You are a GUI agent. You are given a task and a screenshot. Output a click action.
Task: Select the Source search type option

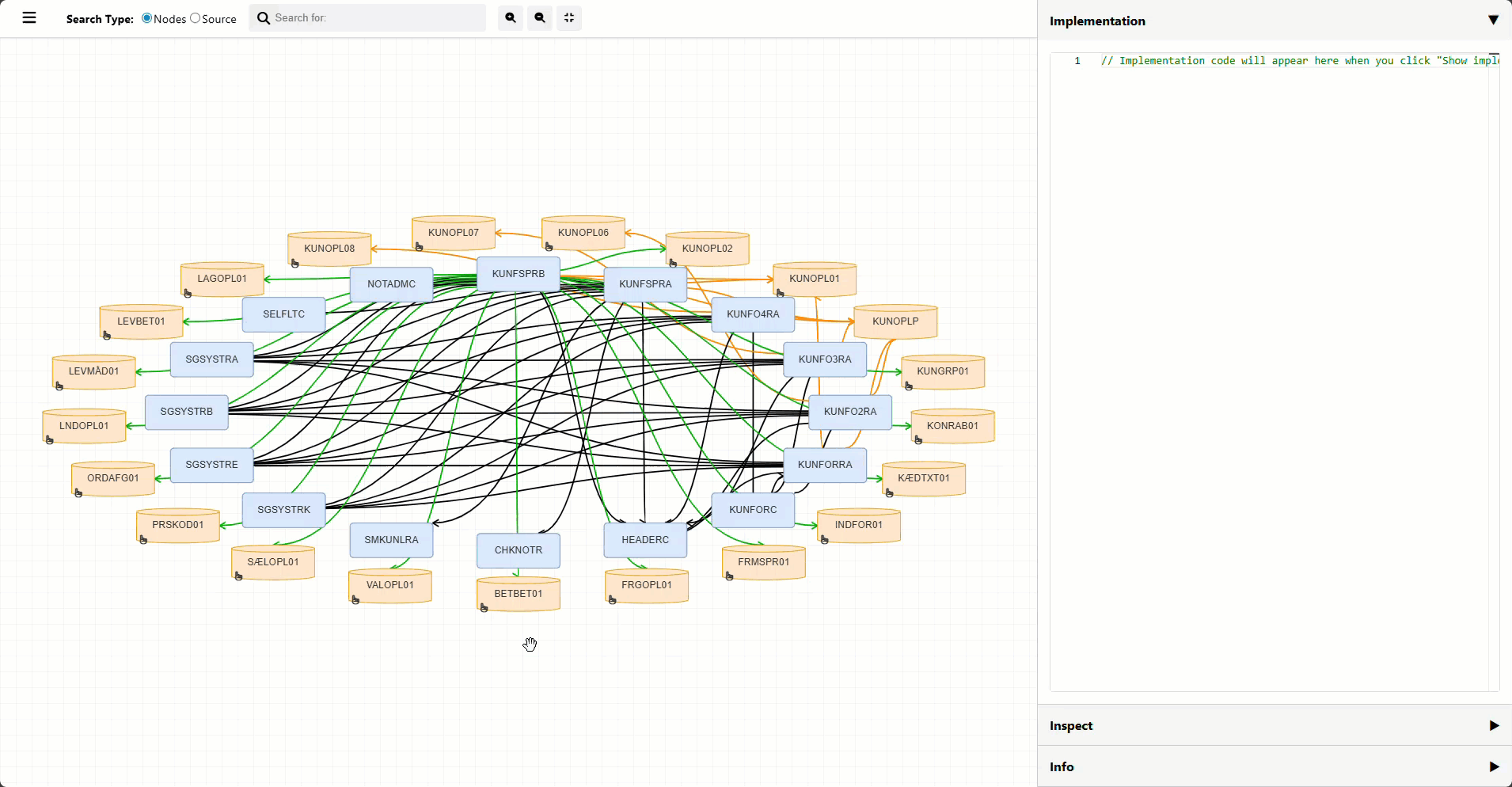click(x=194, y=17)
